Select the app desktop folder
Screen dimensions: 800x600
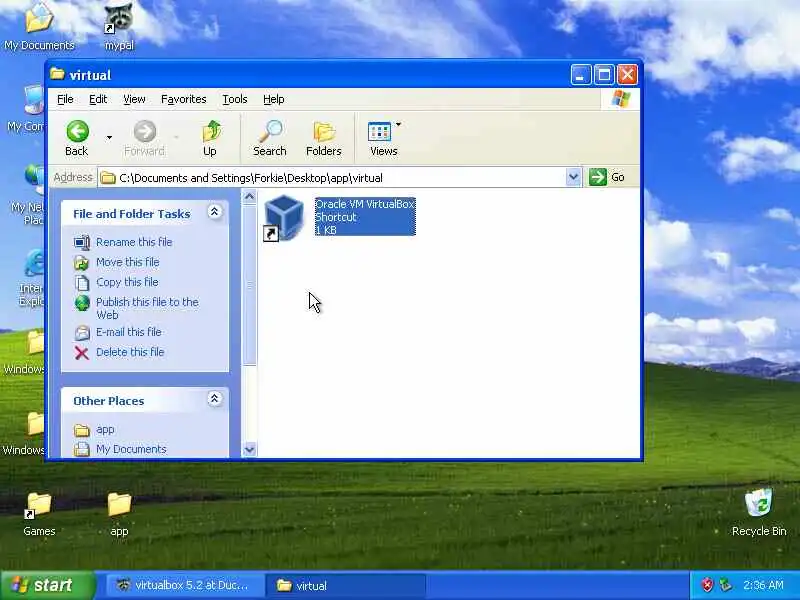pyautogui.click(x=119, y=514)
